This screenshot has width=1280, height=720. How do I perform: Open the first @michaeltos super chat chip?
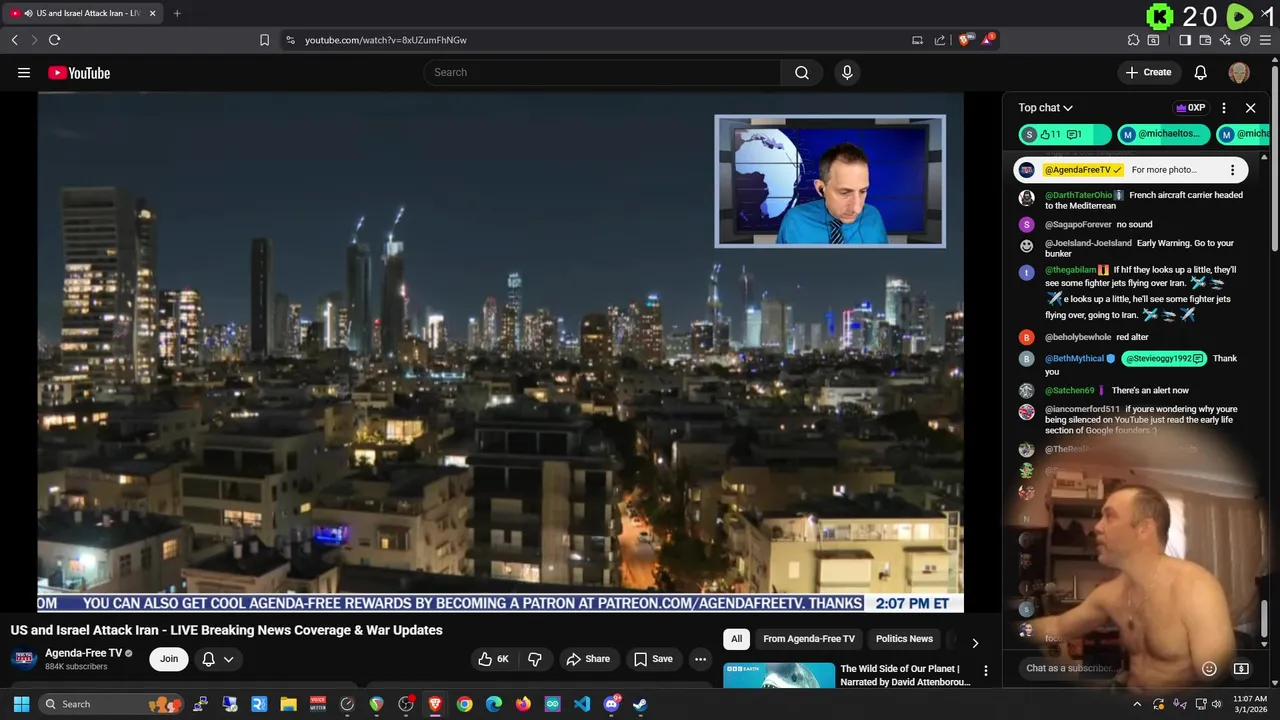point(1164,134)
